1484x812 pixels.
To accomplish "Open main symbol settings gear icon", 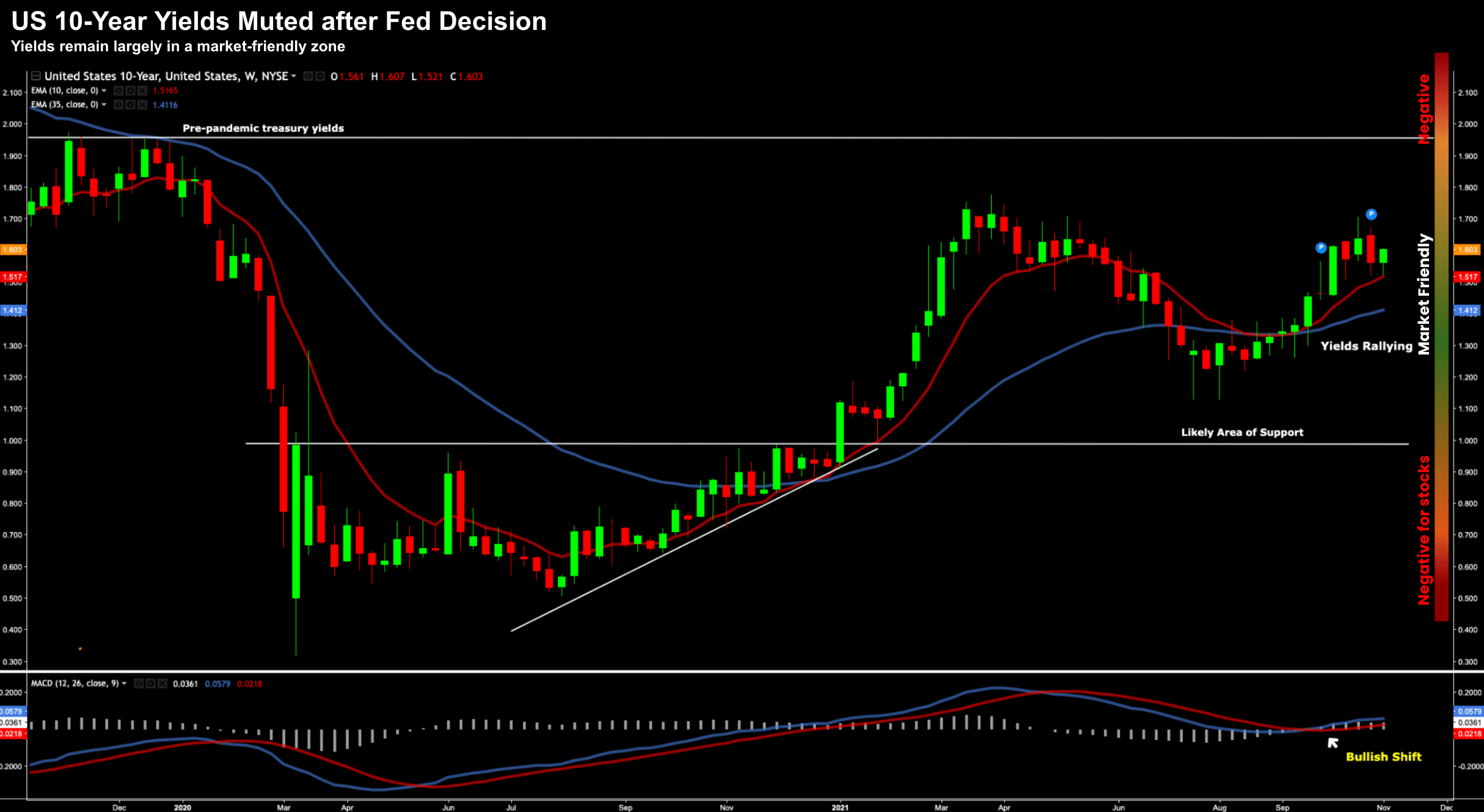I will pyautogui.click(x=320, y=76).
